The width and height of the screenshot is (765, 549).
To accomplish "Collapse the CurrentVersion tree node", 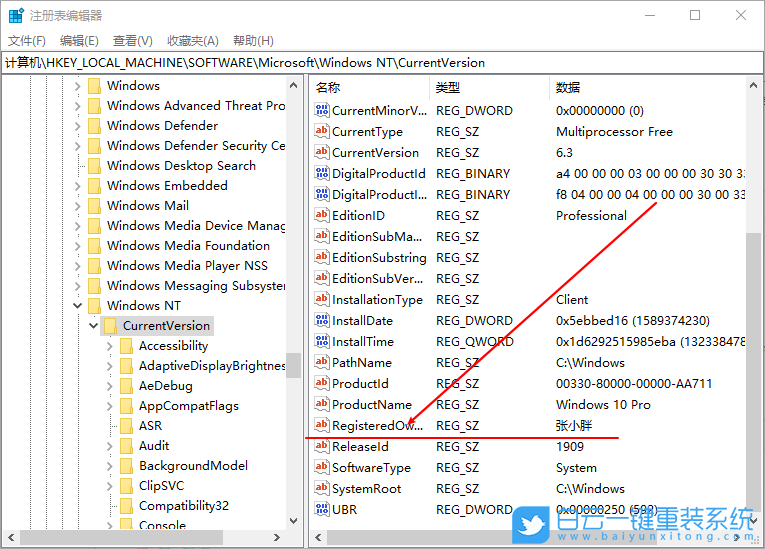I will [x=94, y=326].
